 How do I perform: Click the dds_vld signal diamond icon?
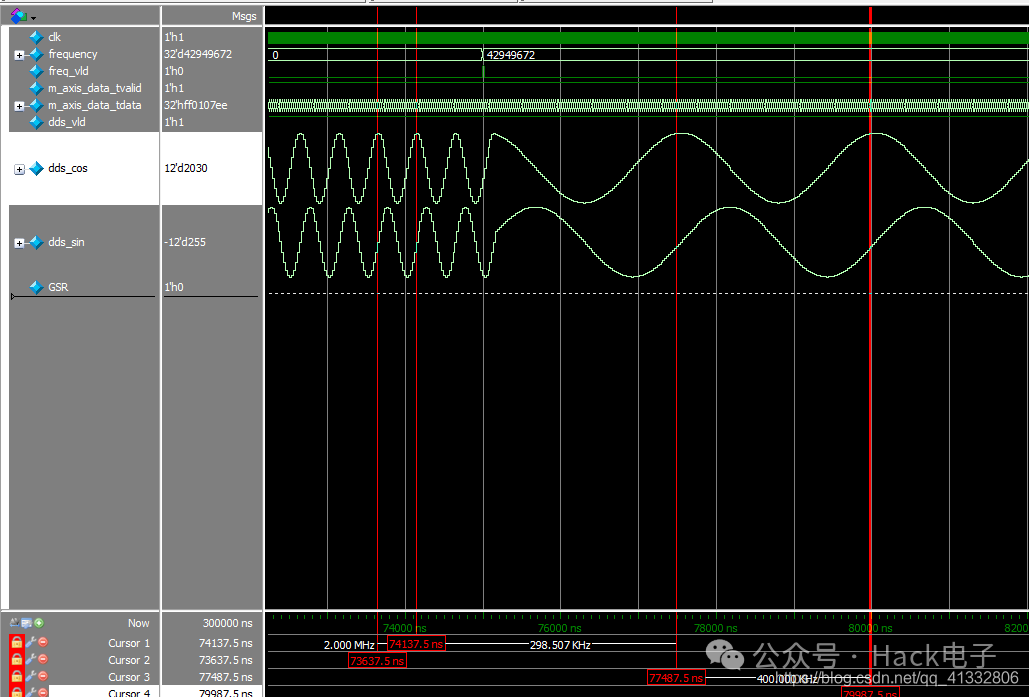coord(37,123)
